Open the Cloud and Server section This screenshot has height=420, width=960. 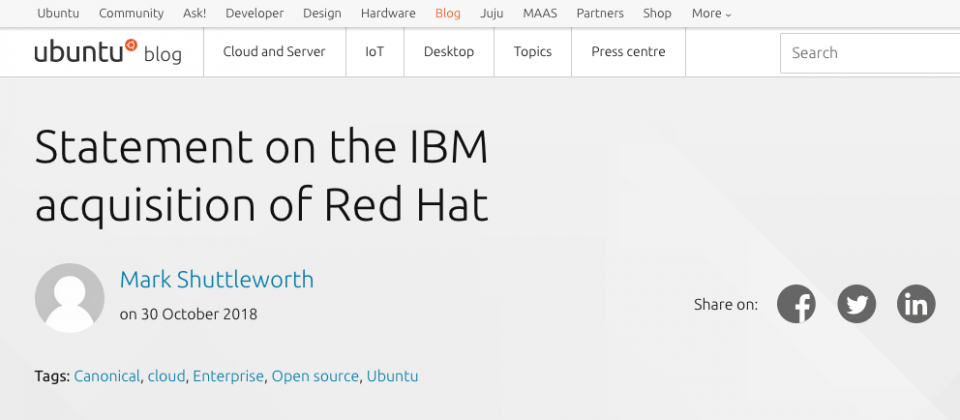click(x=274, y=52)
